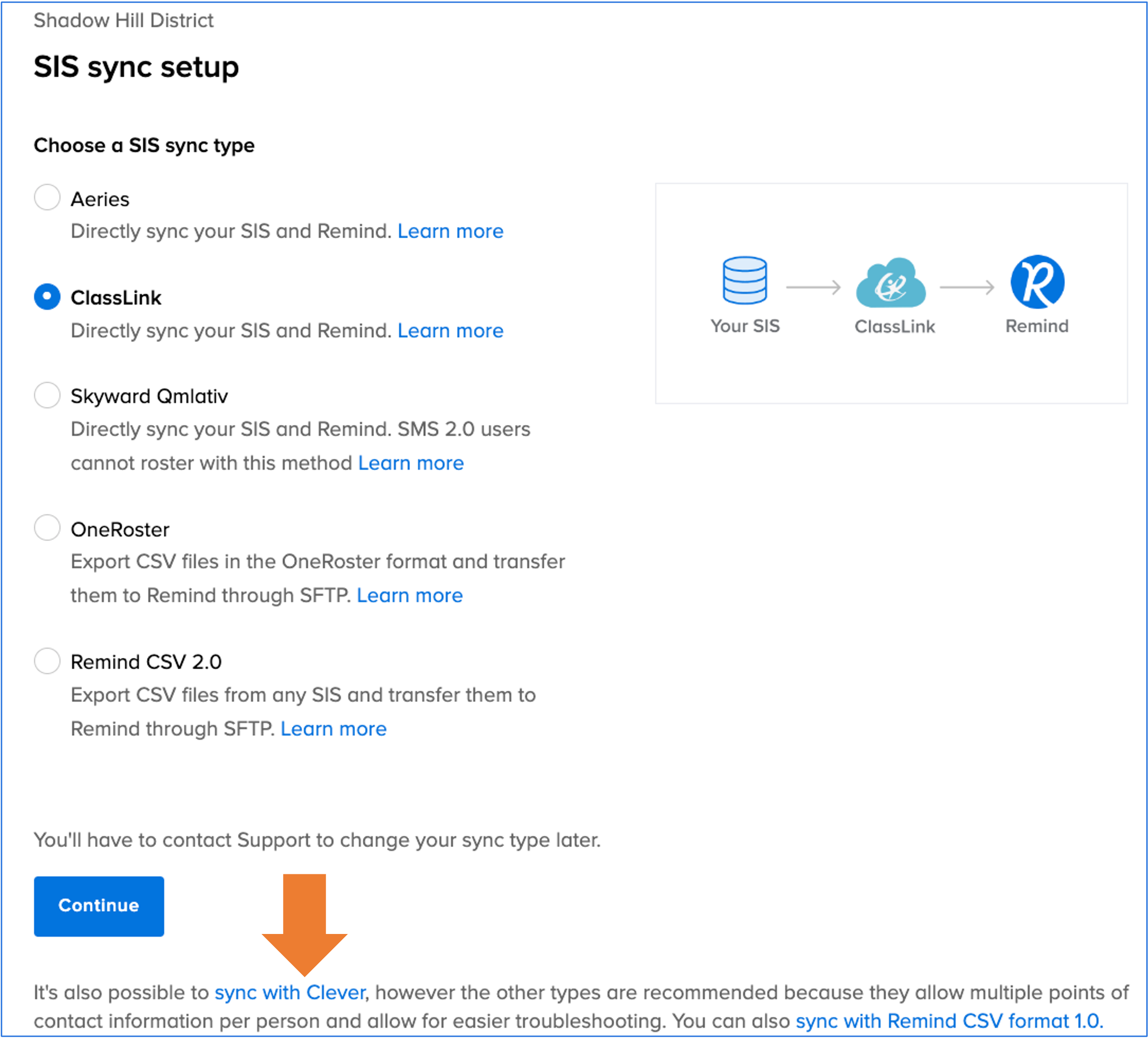Screen dimensions: 1148x1038
Task: Open sync with Remind CSV format 1.0 link
Action: coord(949,1021)
